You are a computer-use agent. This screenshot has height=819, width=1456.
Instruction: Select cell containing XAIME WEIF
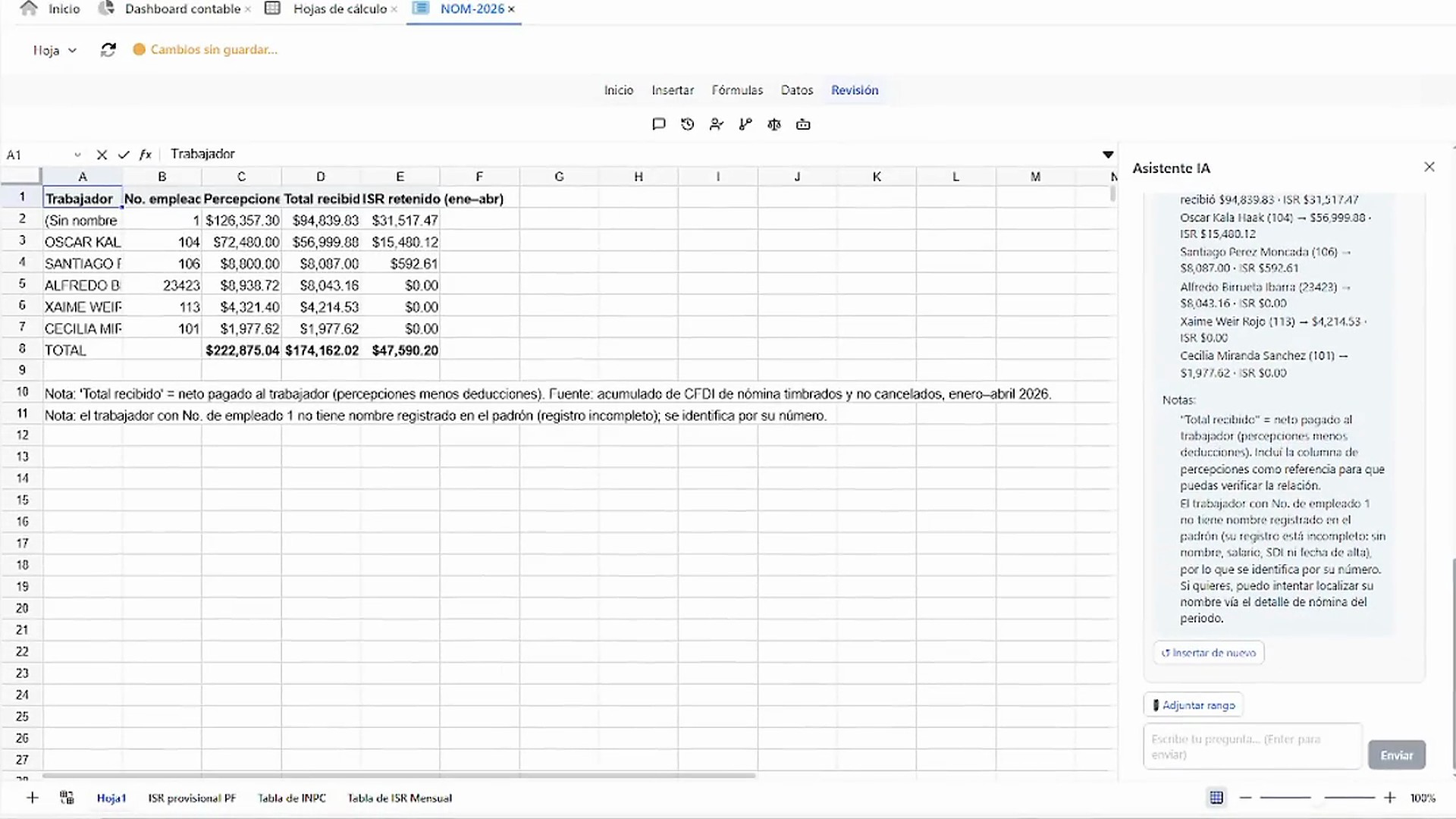tap(83, 307)
